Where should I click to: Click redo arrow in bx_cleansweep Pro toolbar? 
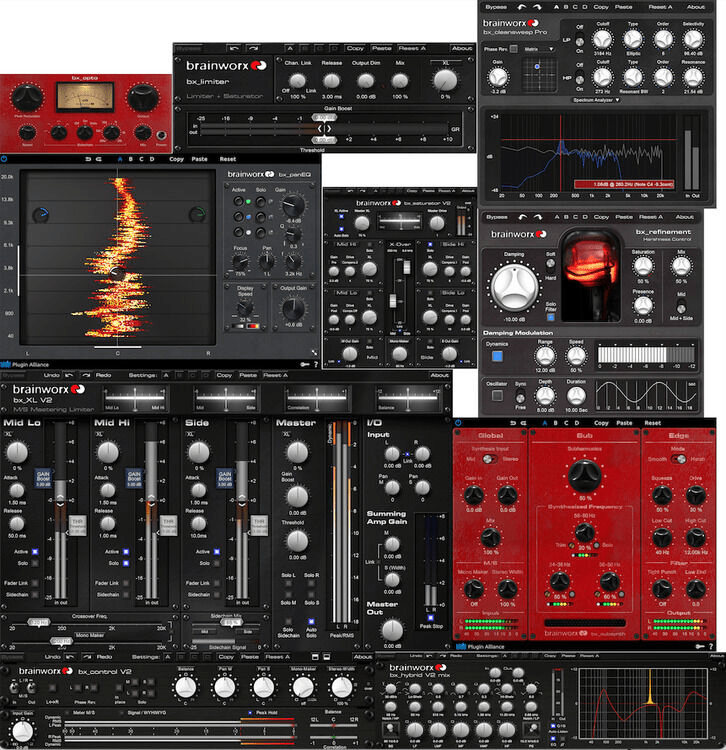pos(538,7)
